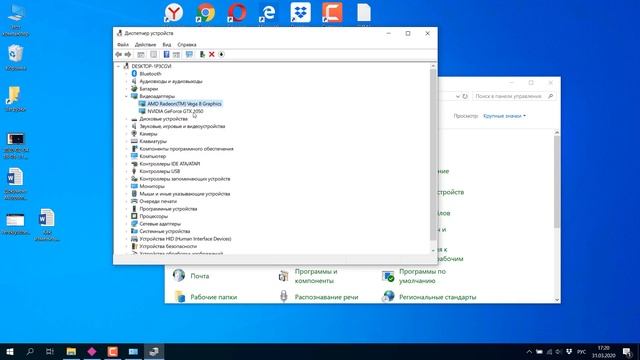Image resolution: width=640 pixels, height=360 pixels.
Task: Click the green Update driver toolbar icon
Action: [x=202, y=54]
